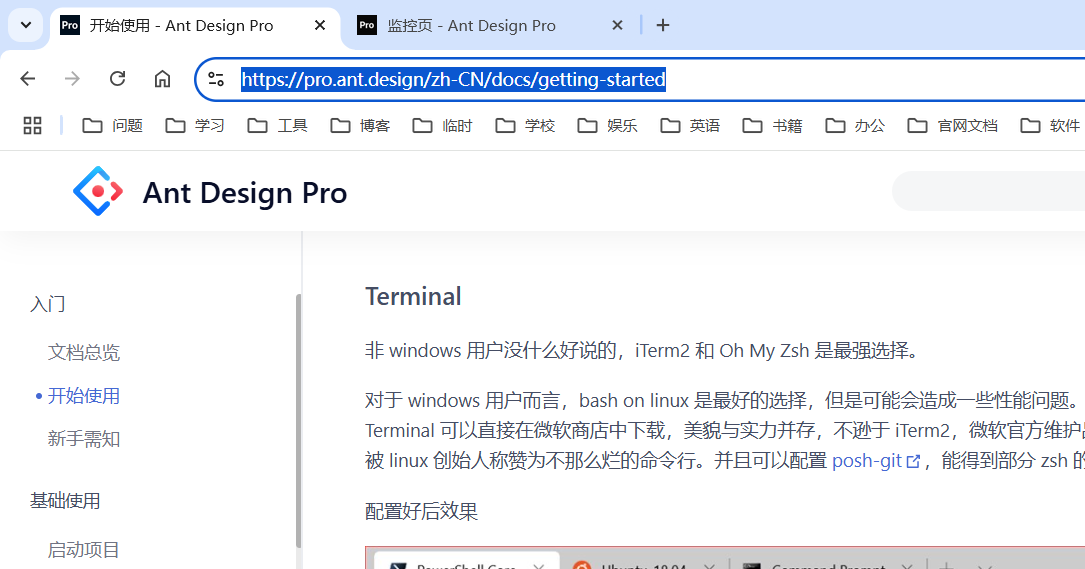This screenshot has height=569, width=1085.
Task: Go to the browser home page icon
Action: coord(162,79)
